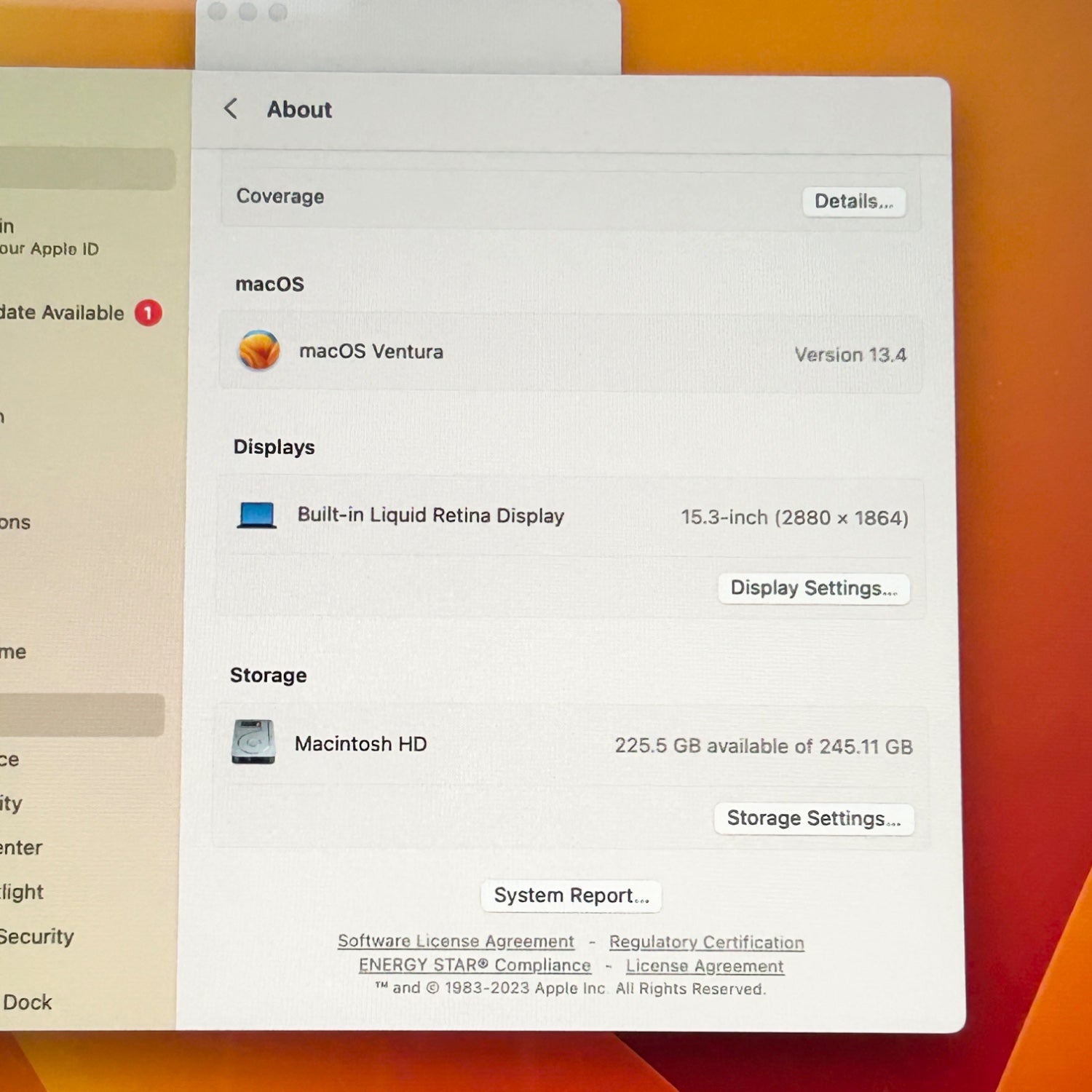1092x1092 pixels.
Task: Open the ENERGY STAR Compliance link
Action: coord(475,965)
